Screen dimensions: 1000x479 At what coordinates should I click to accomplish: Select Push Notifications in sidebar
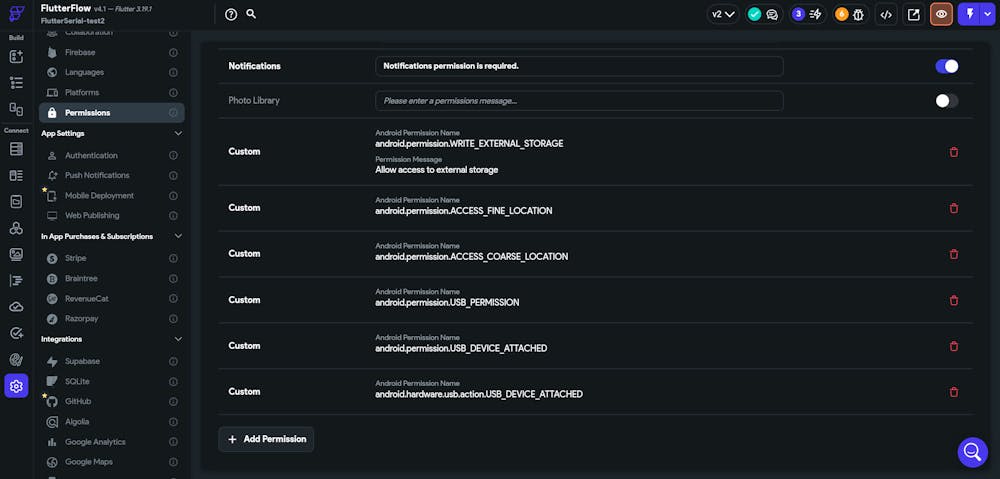(x=99, y=175)
